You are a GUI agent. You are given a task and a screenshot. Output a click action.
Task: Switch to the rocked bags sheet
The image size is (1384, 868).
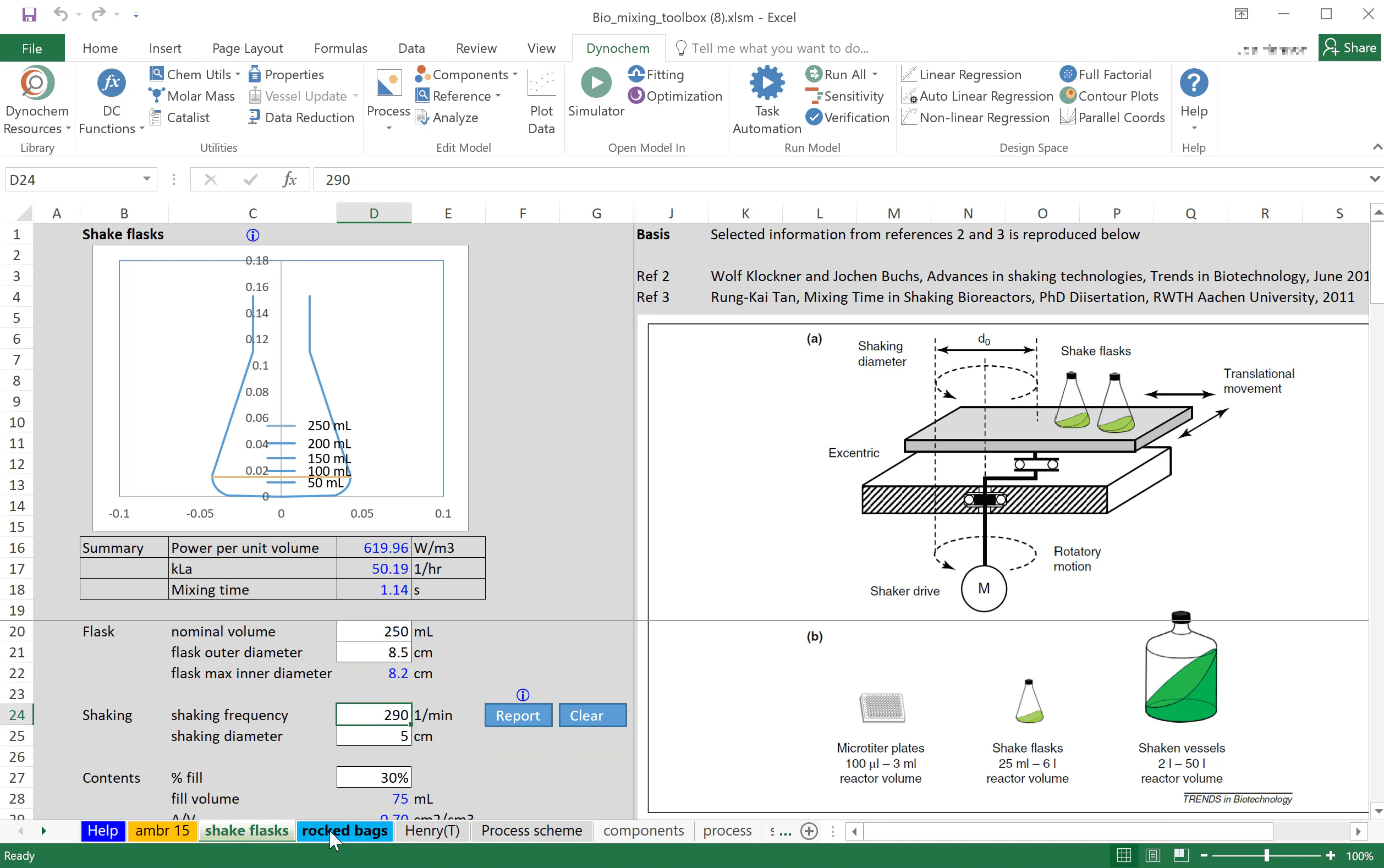344,830
